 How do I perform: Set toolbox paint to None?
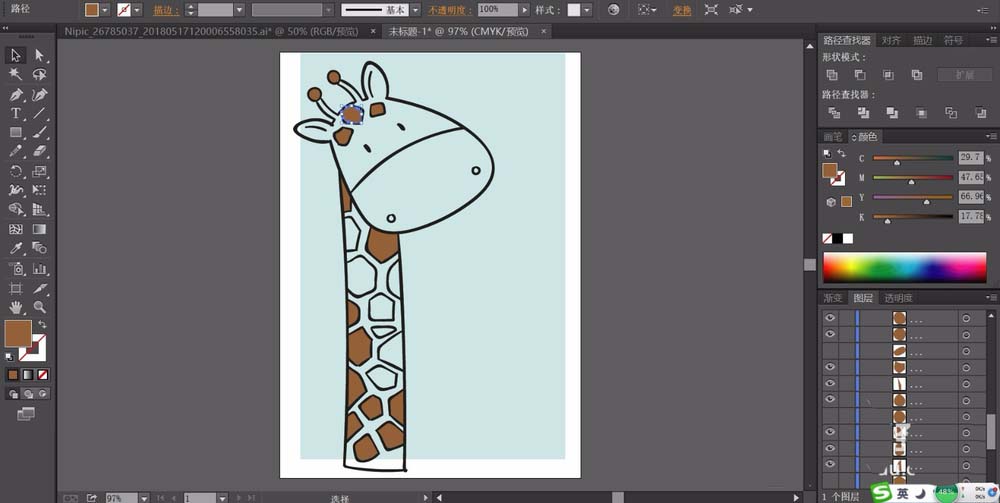[43, 375]
